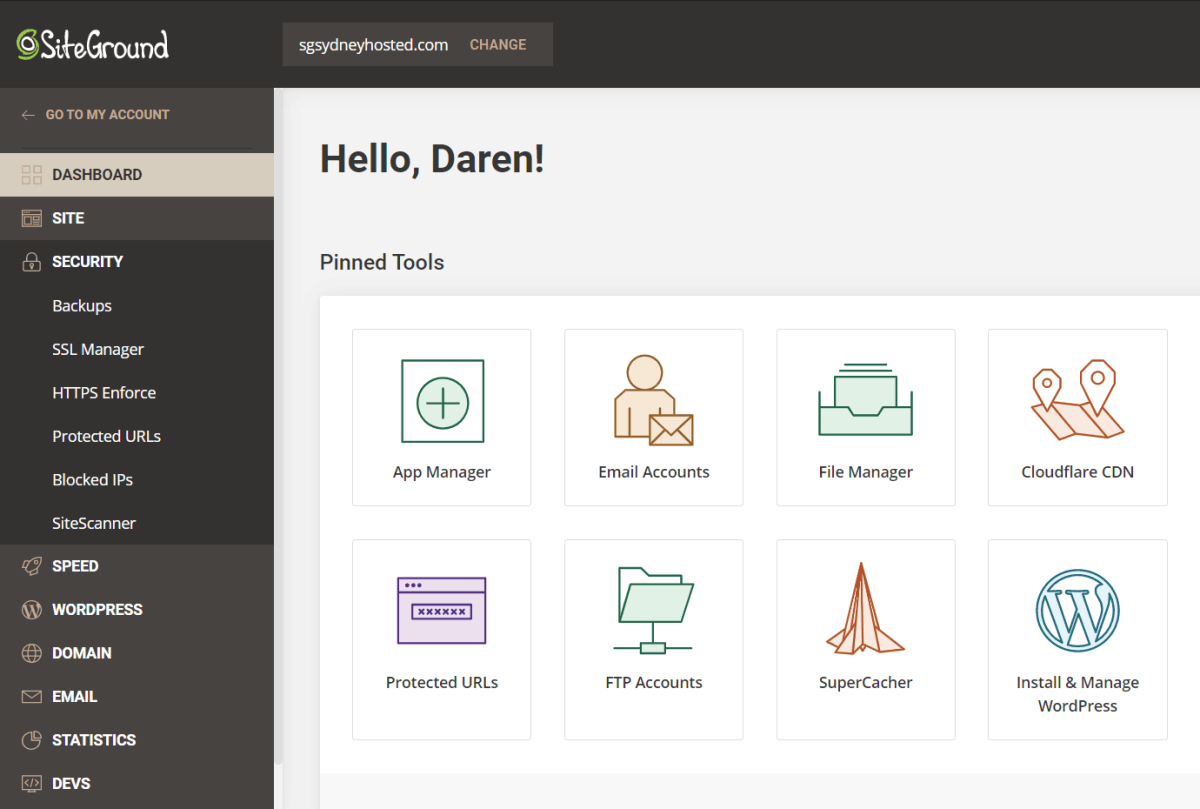The image size is (1200, 809).
Task: Open the Cloudflare CDN map icon
Action: tap(1077, 399)
